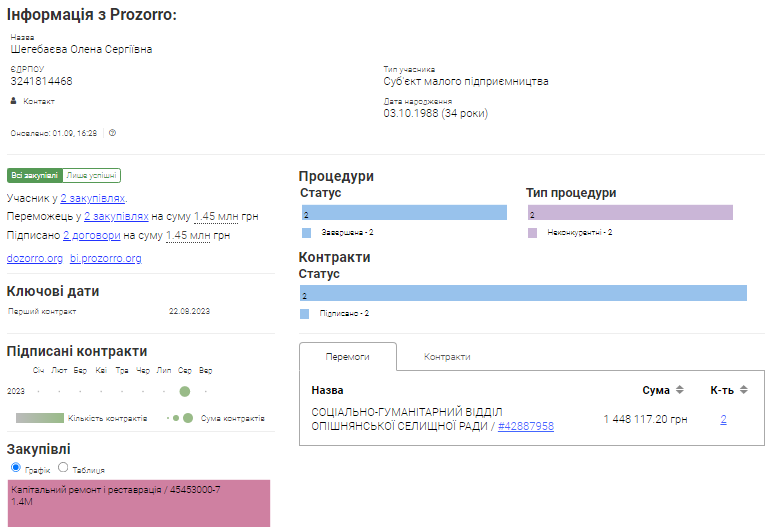The height and width of the screenshot is (527, 772).
Task: Switch filter to Лише успішні
Action: pos(91,175)
